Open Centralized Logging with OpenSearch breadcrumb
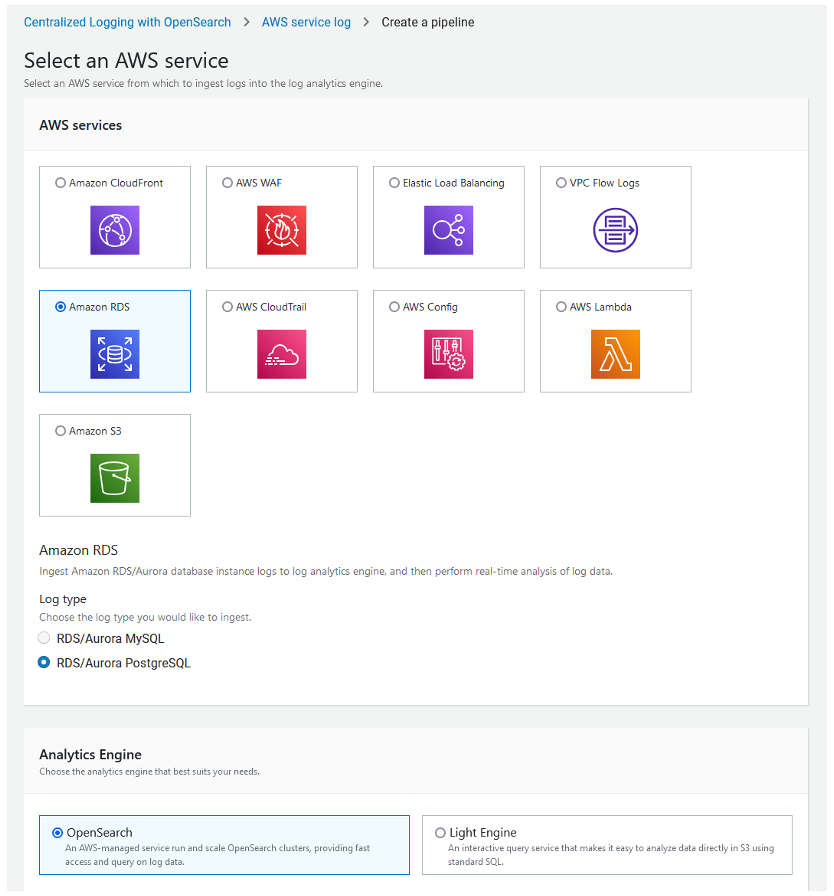 [x=128, y=22]
